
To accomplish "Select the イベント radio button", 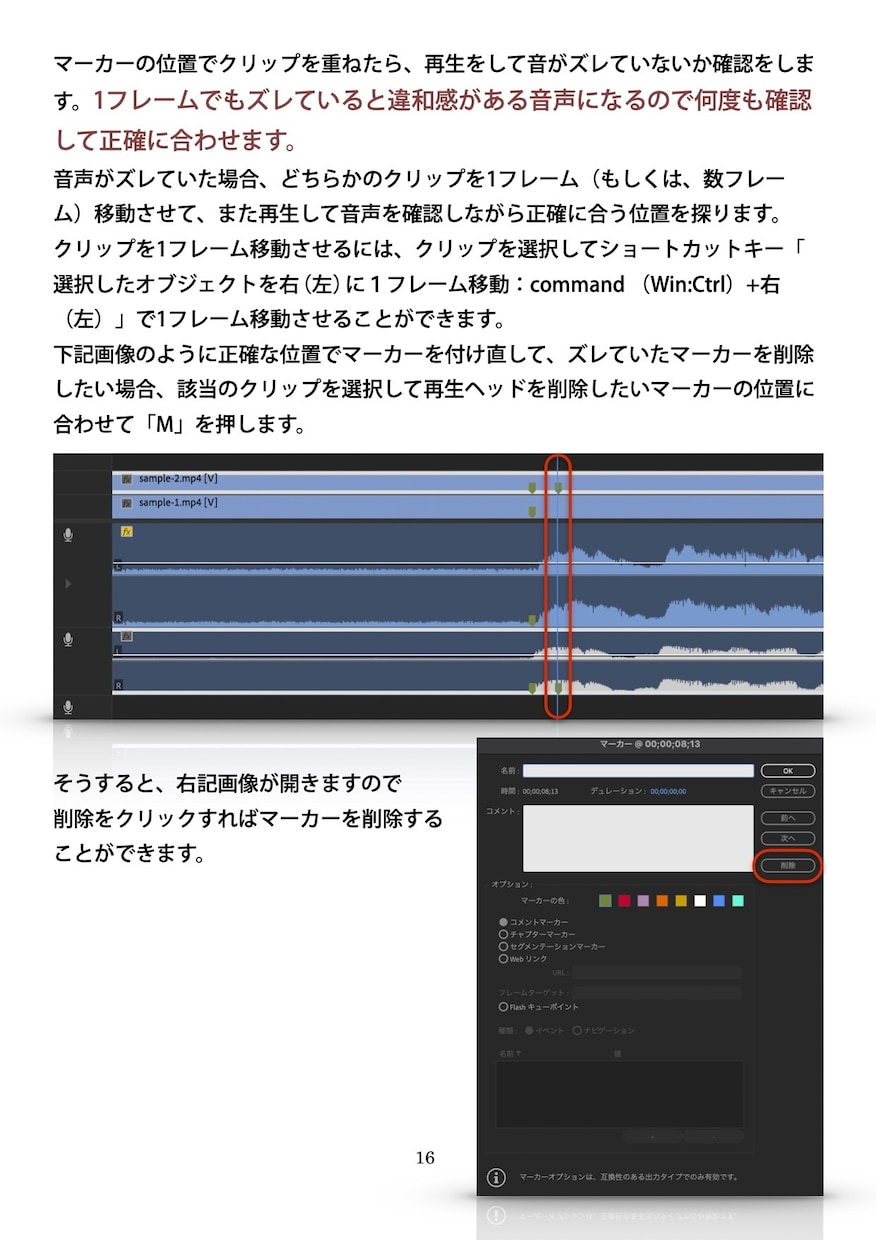I will coord(530,1030).
